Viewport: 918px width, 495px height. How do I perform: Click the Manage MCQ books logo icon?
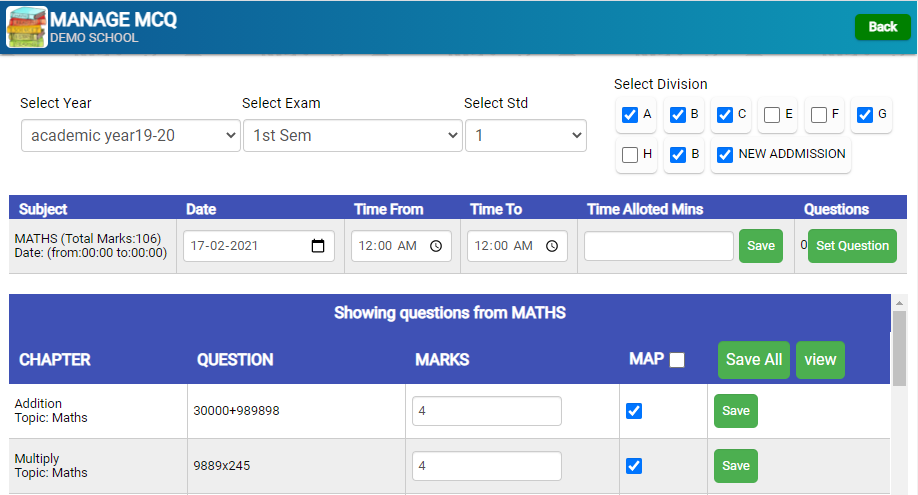click(x=26, y=27)
